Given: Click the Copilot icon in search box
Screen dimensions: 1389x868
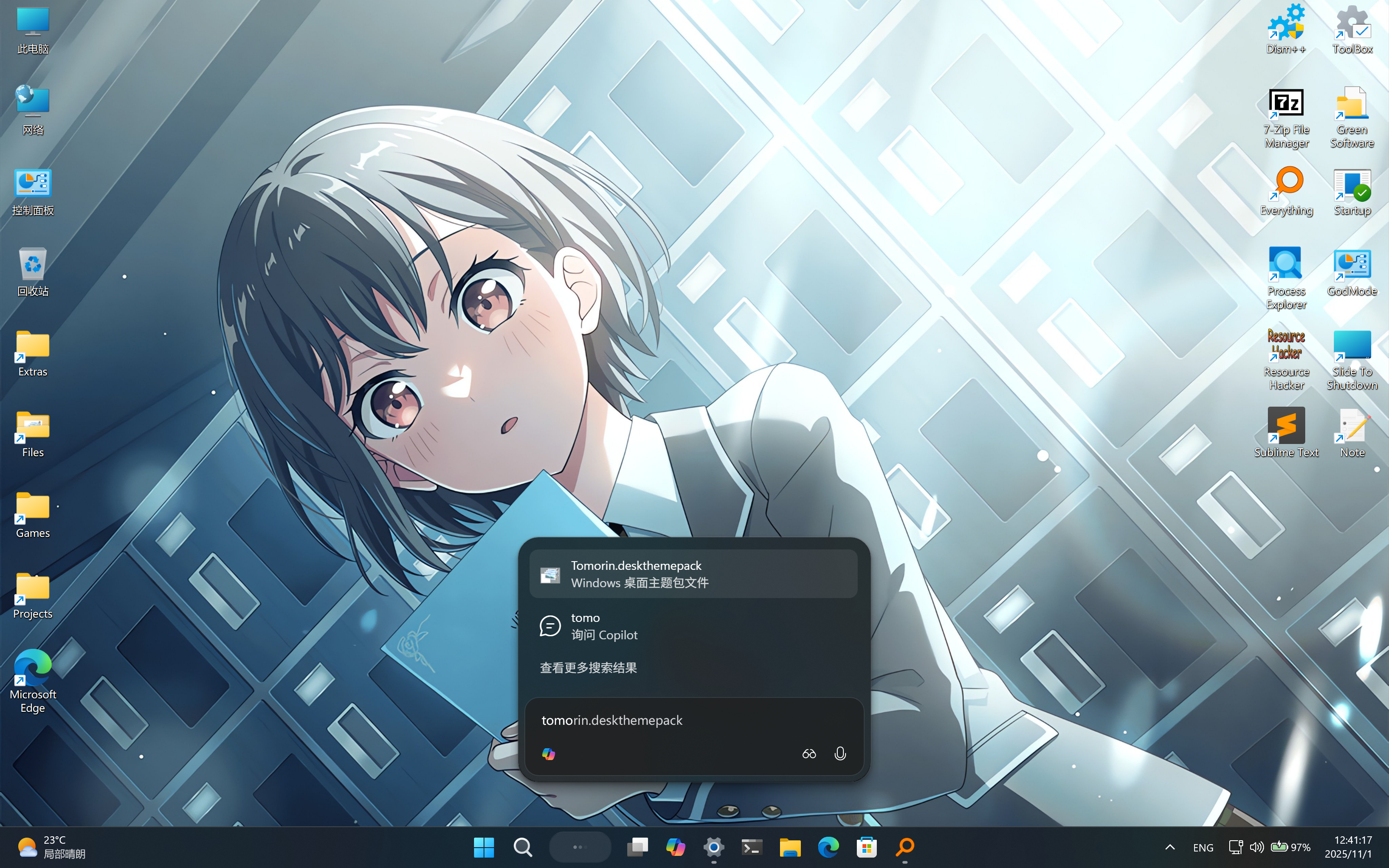Looking at the screenshot, I should click(x=548, y=754).
